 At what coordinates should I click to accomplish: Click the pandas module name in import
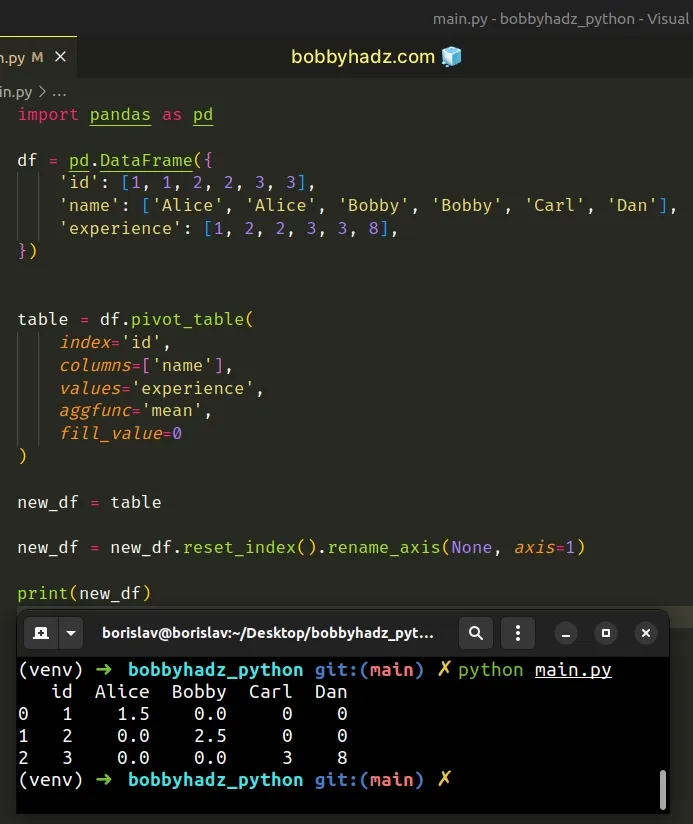click(x=120, y=115)
